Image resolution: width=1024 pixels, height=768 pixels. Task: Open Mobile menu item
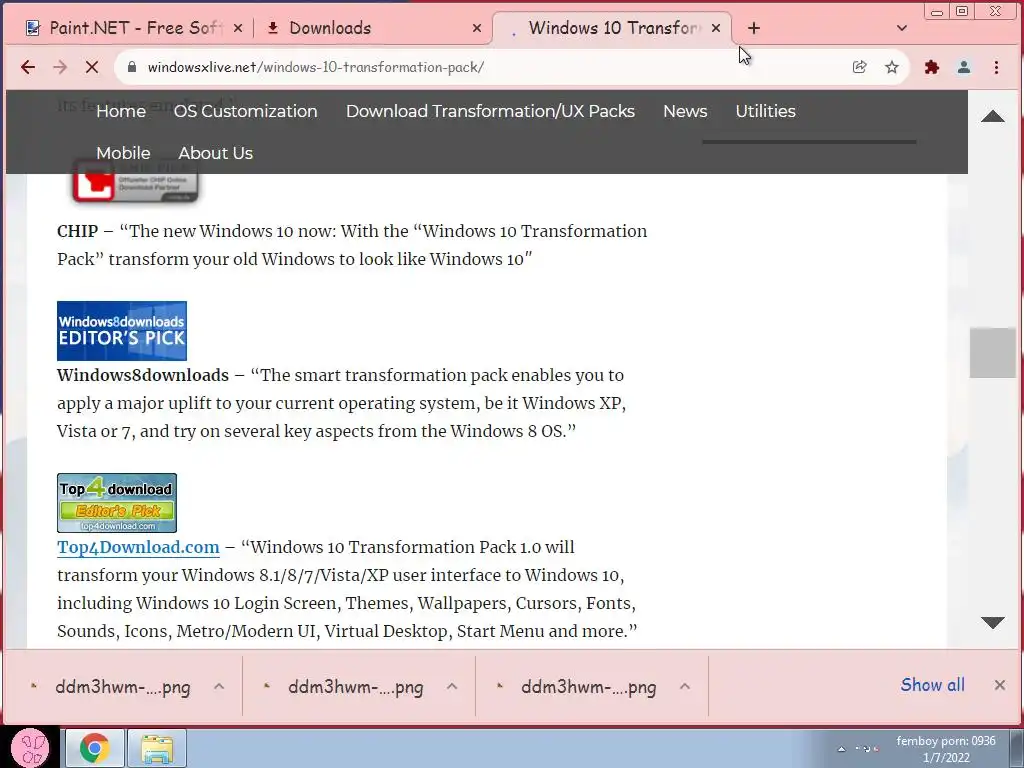[x=123, y=153]
